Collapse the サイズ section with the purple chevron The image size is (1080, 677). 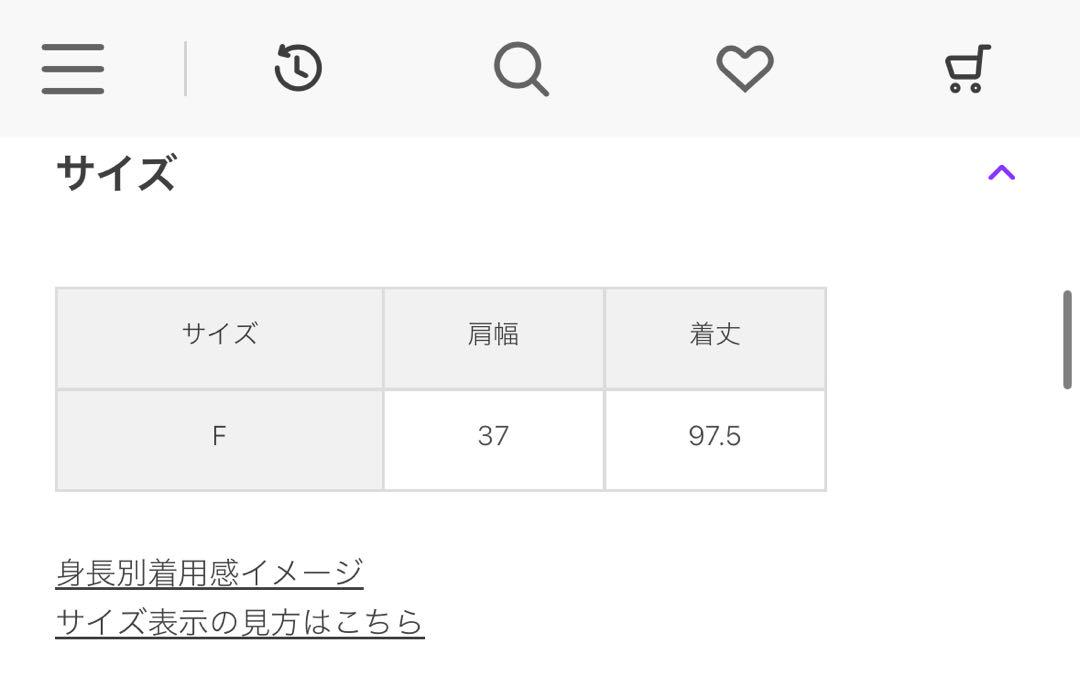pyautogui.click(x=1001, y=173)
